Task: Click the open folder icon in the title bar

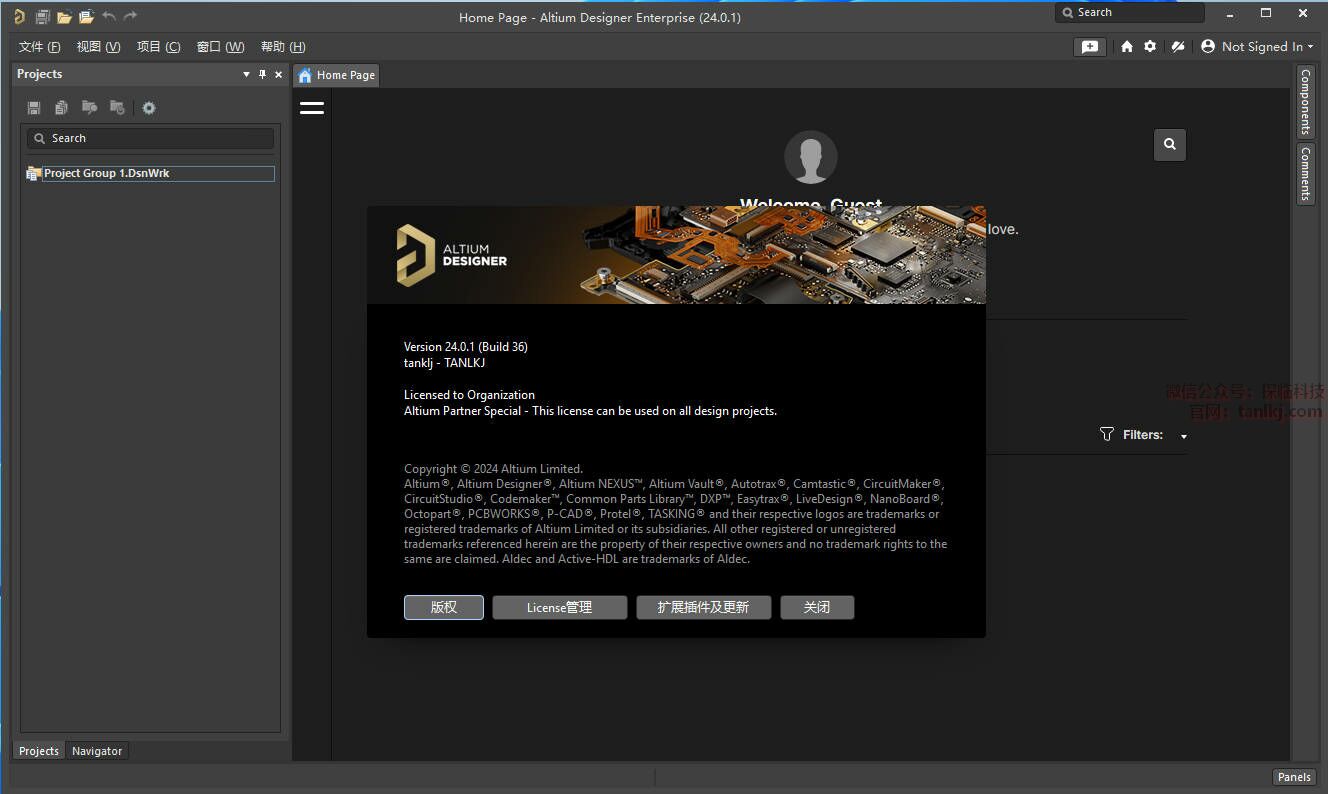Action: (x=64, y=16)
